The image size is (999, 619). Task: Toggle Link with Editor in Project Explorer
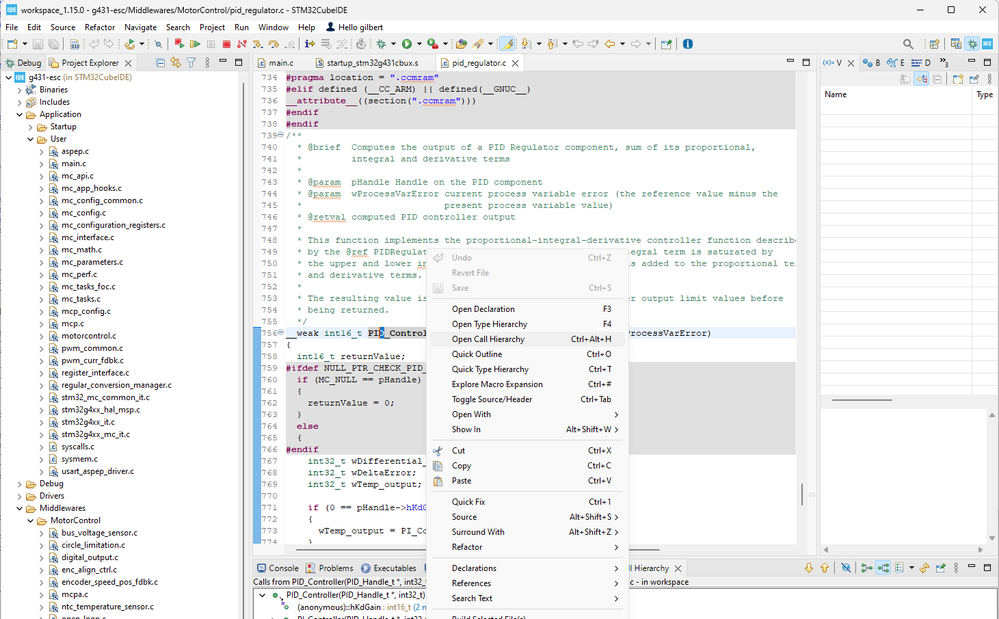175,63
